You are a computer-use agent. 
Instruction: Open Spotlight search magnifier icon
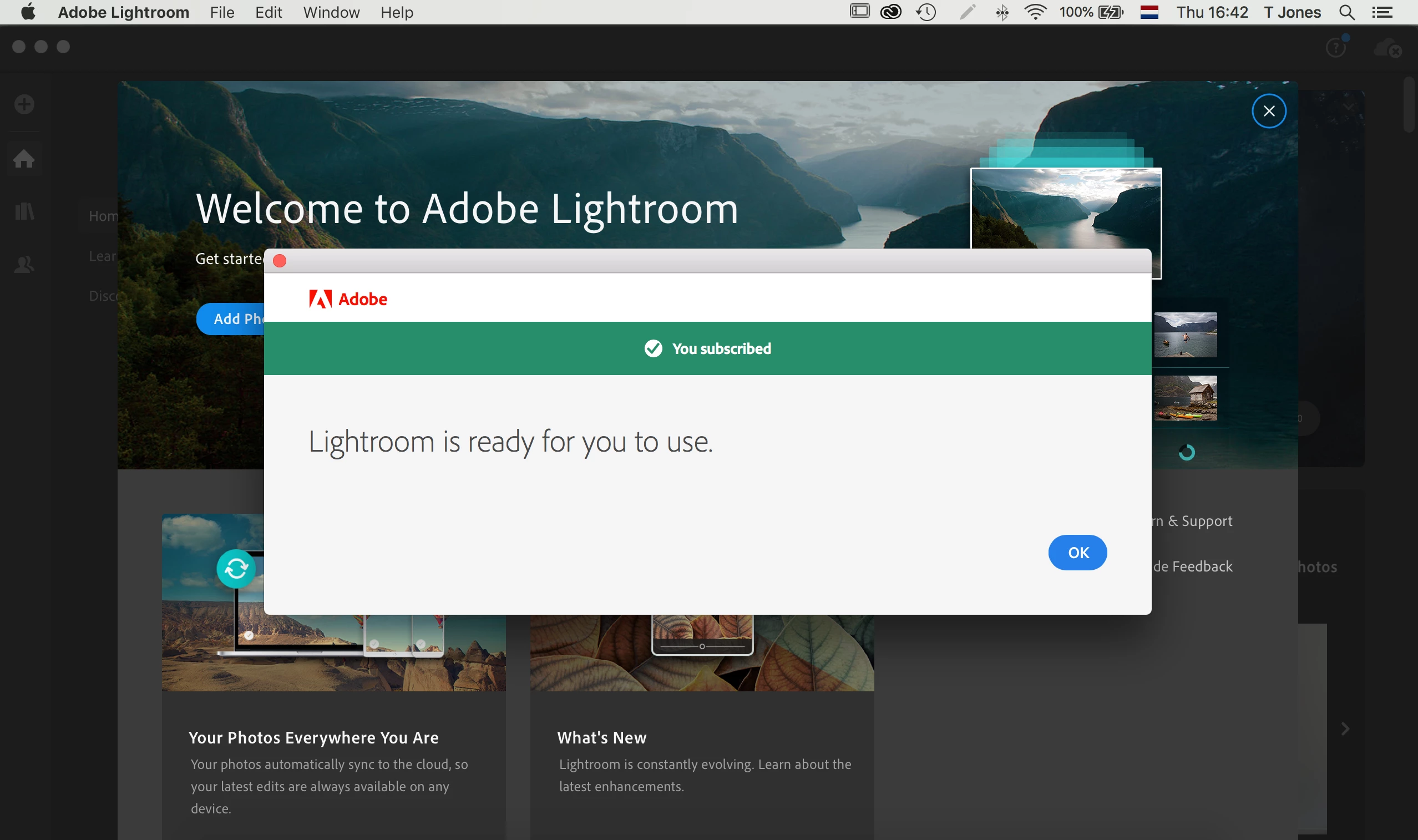coord(1346,12)
